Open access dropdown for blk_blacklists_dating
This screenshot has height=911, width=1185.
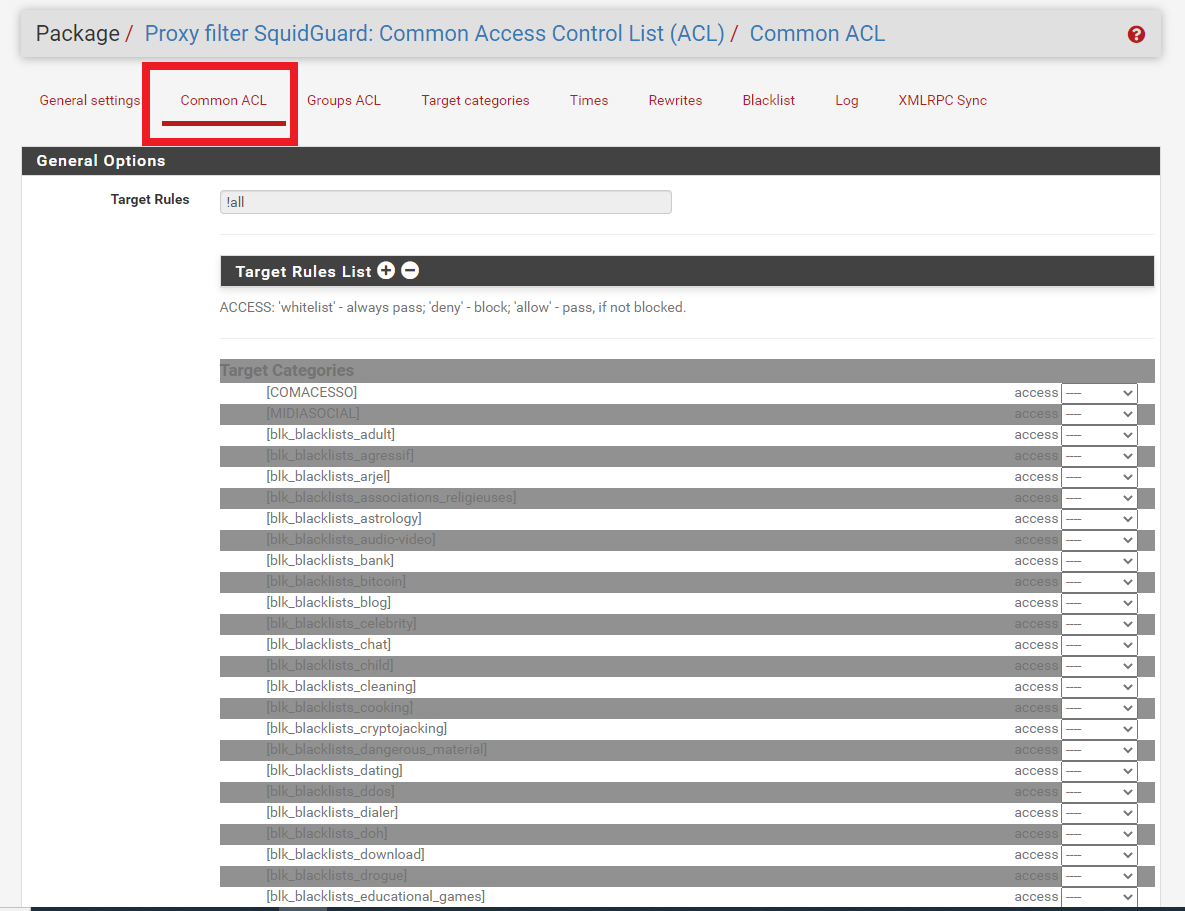coord(1099,770)
